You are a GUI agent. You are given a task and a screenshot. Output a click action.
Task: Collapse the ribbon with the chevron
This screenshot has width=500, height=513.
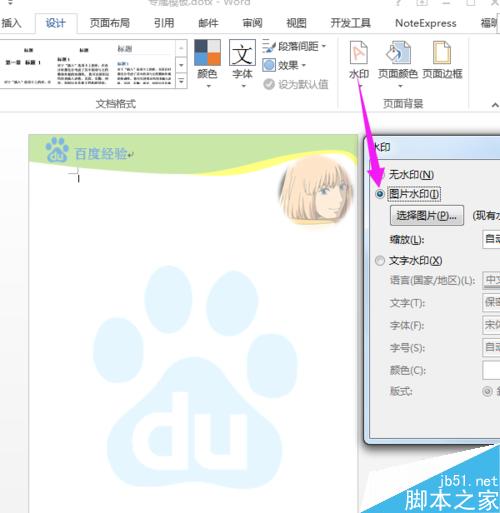(x=495, y=105)
